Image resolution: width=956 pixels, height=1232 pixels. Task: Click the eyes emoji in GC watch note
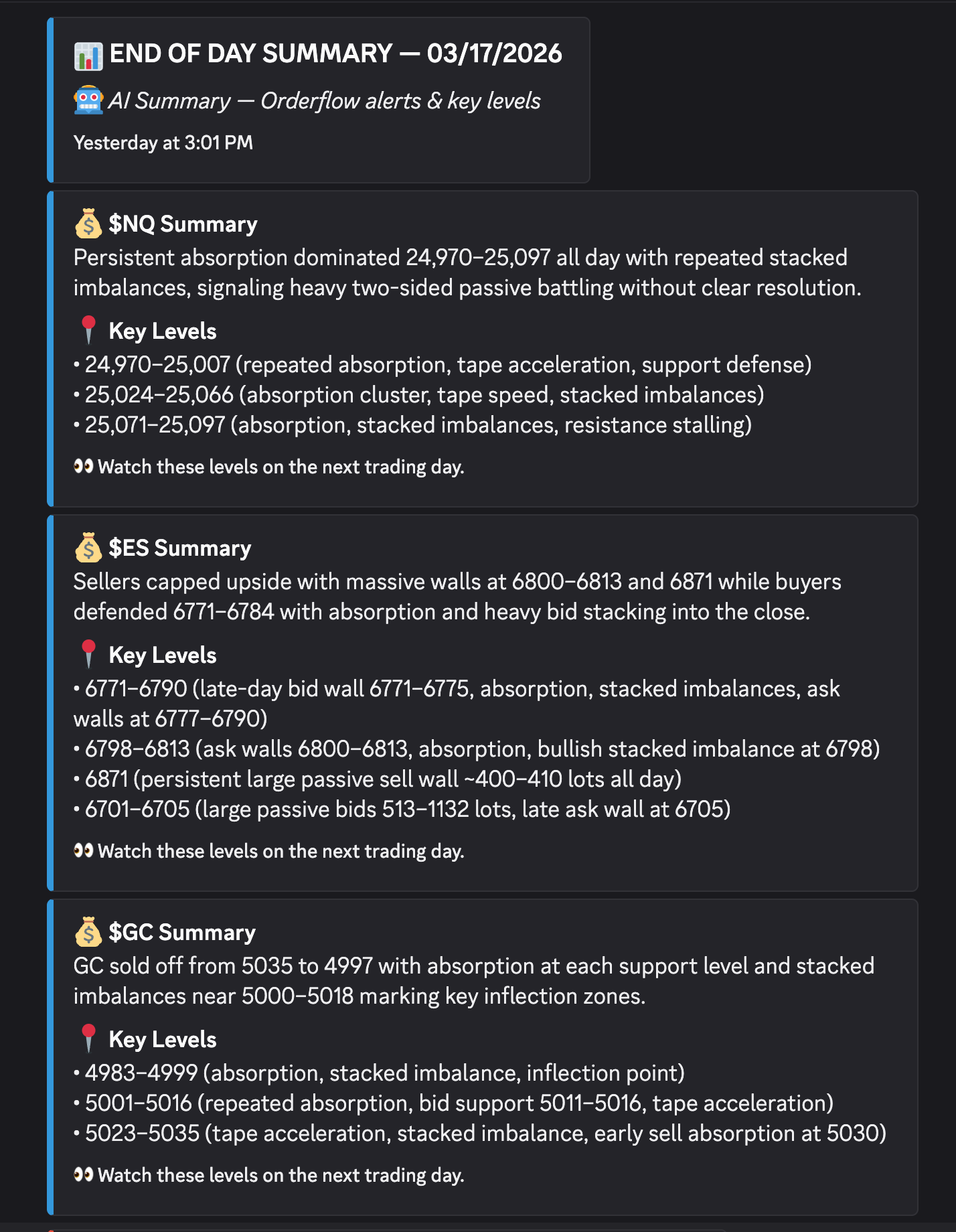84,1174
